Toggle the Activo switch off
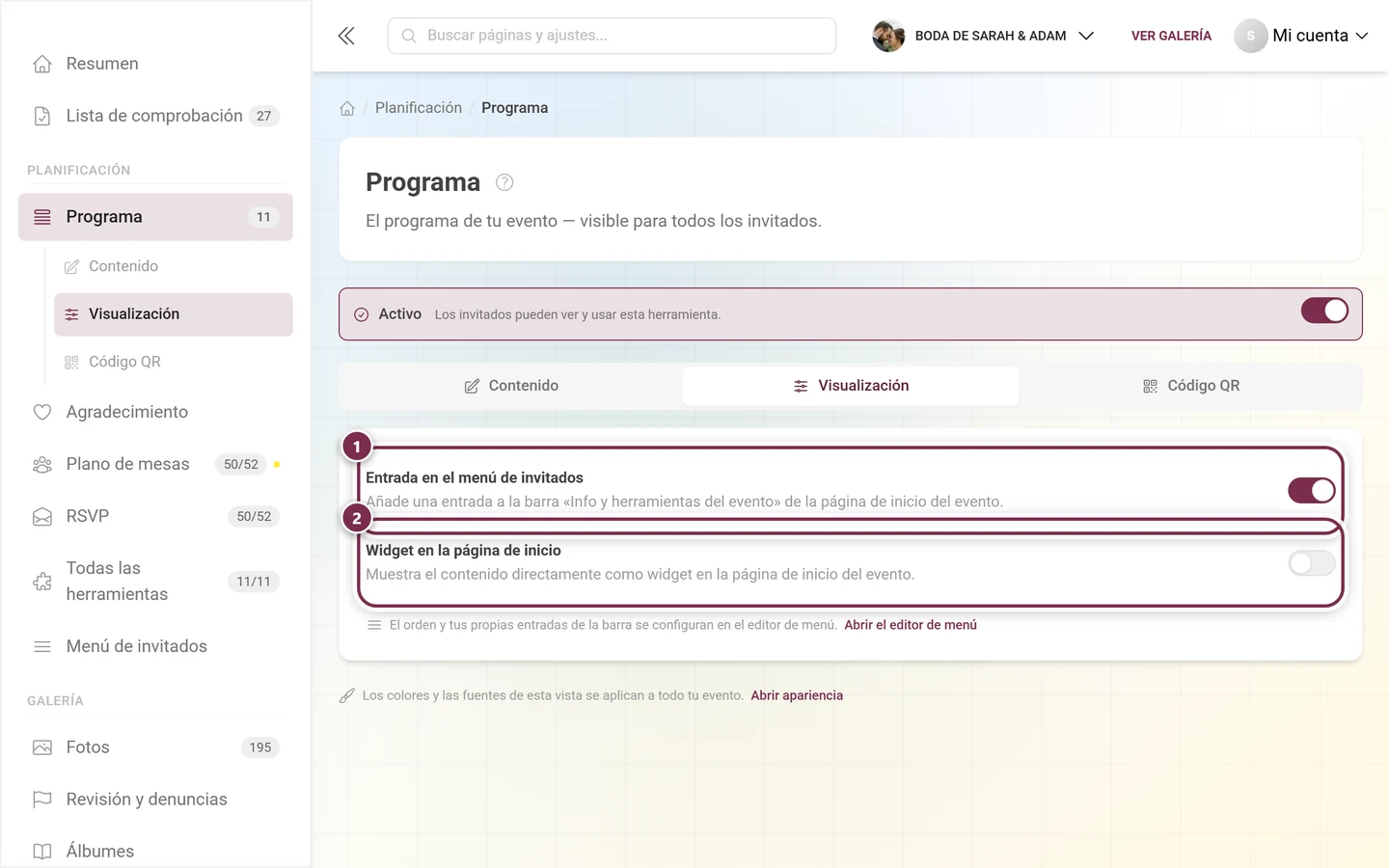Image resolution: width=1389 pixels, height=868 pixels. (x=1324, y=311)
